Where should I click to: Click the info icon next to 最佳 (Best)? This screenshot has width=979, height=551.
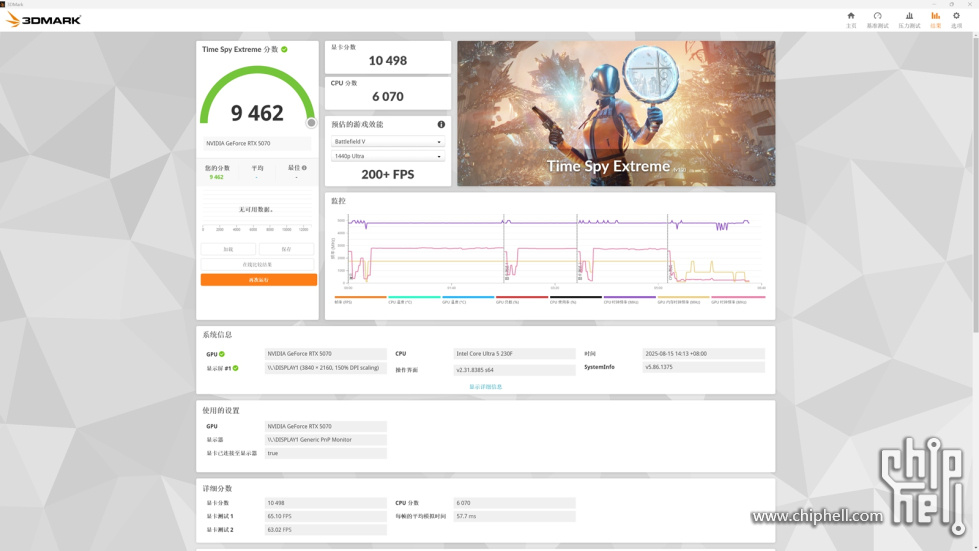304,168
